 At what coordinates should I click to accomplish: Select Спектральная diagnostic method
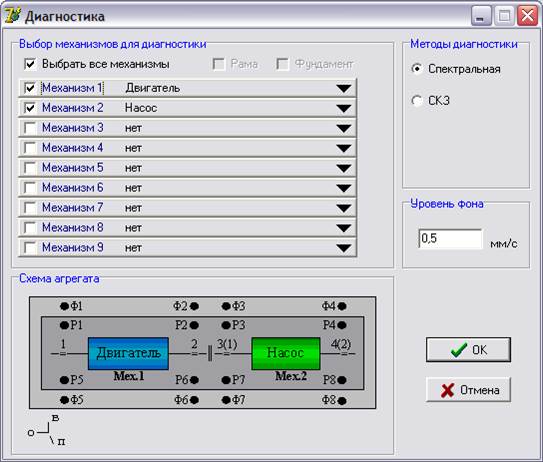click(x=417, y=69)
